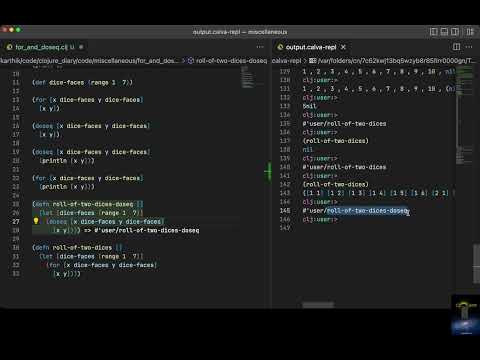
Task: Click unsaved dot on for_and_doseq.clj tab
Action: (81, 47)
